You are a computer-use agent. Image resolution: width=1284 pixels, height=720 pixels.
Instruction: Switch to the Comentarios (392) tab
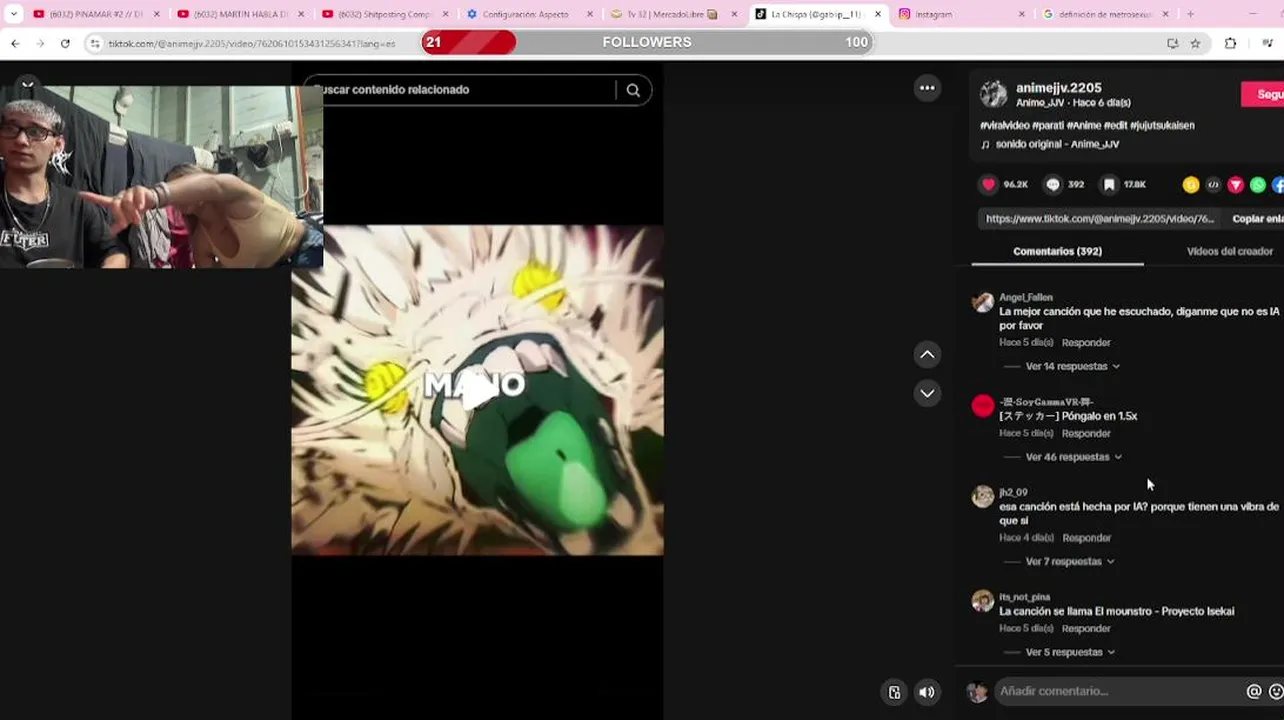pyautogui.click(x=1057, y=251)
